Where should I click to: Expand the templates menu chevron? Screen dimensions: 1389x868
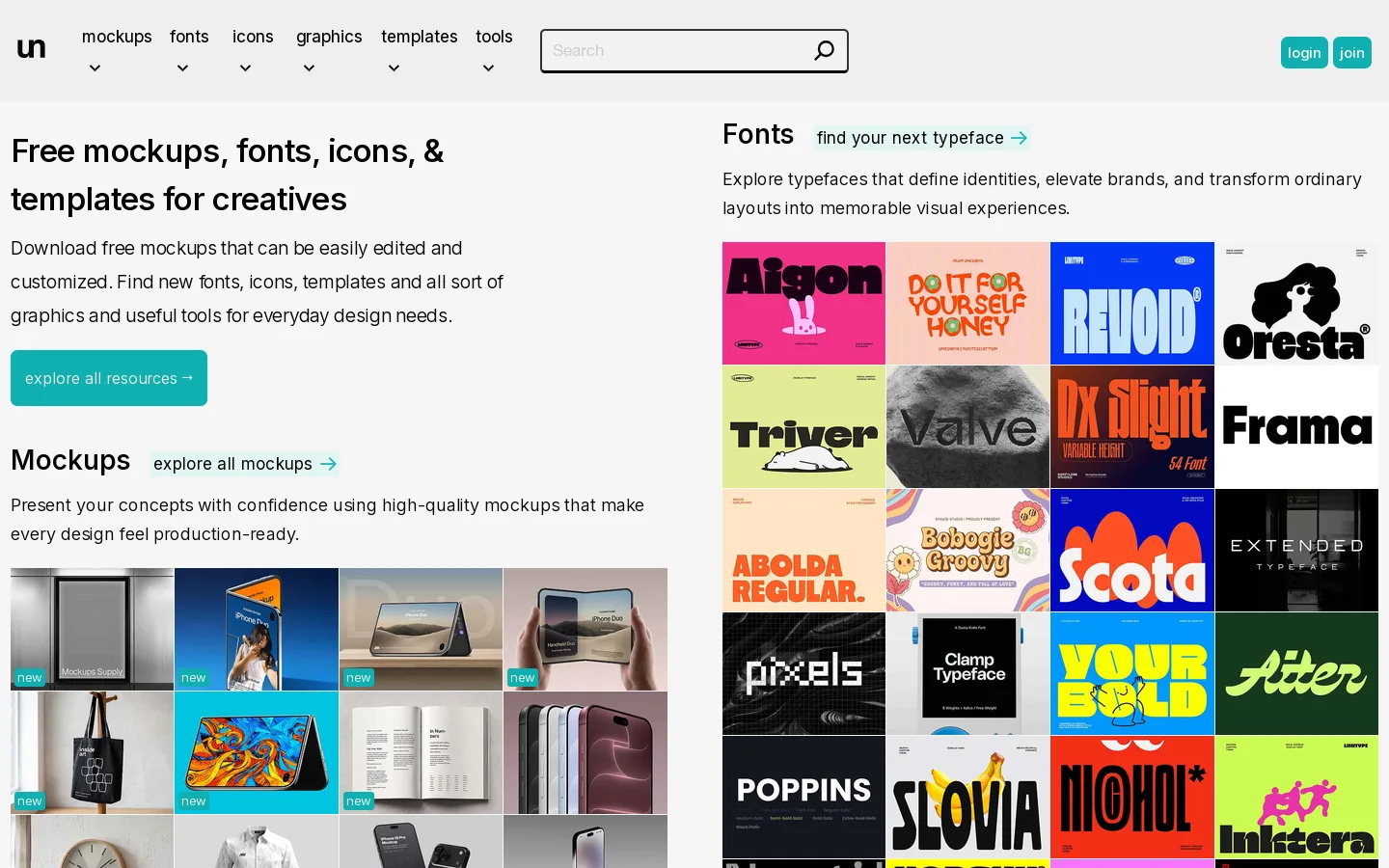click(394, 68)
